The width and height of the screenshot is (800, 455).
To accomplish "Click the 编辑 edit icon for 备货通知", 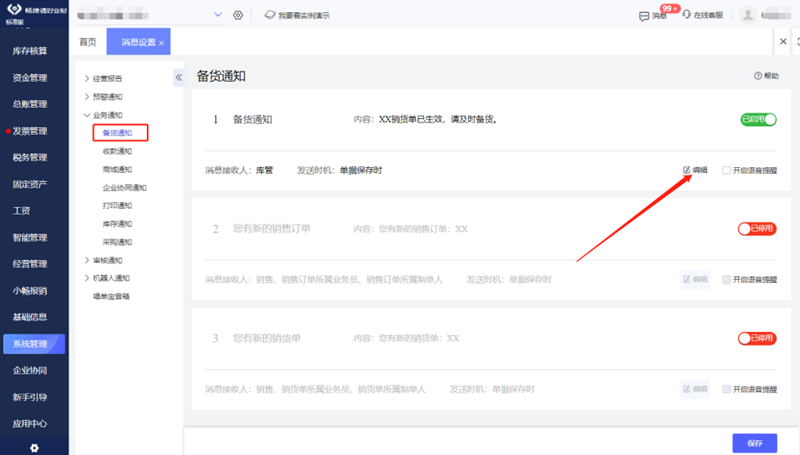I will point(687,170).
